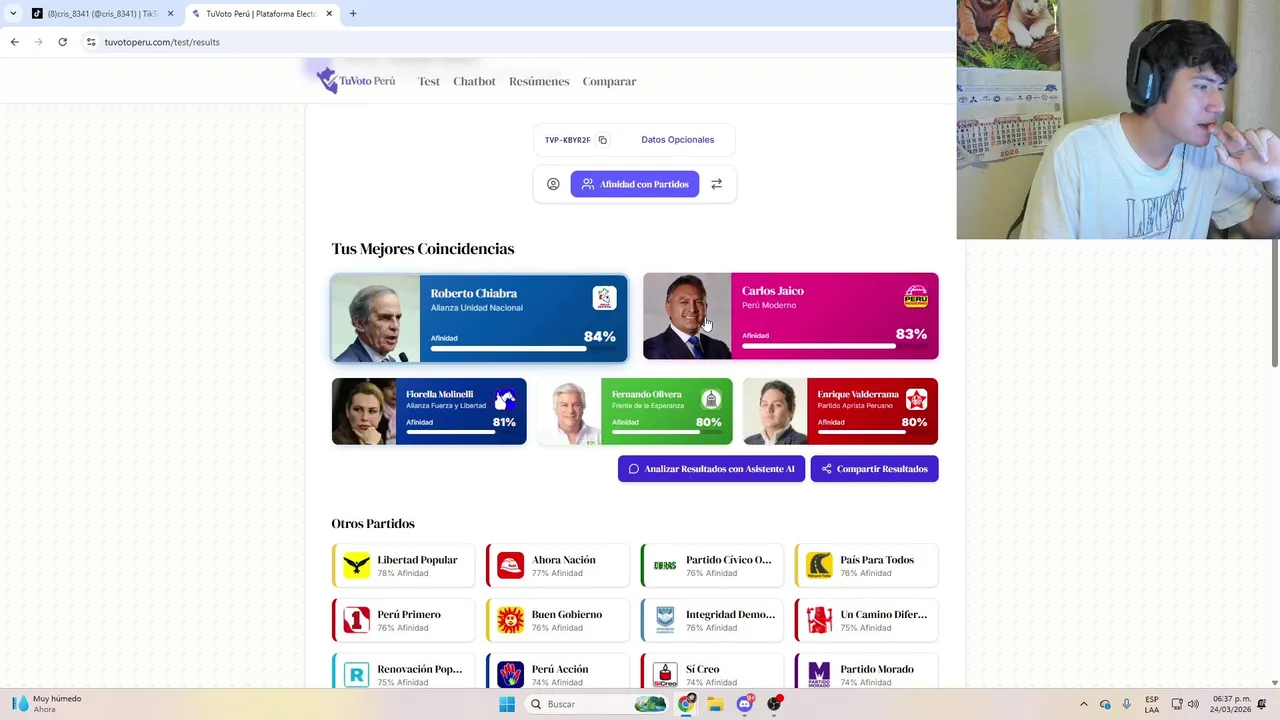Click the Buen Gobierno sun logo
The height and width of the screenshot is (720, 1280).
point(510,620)
